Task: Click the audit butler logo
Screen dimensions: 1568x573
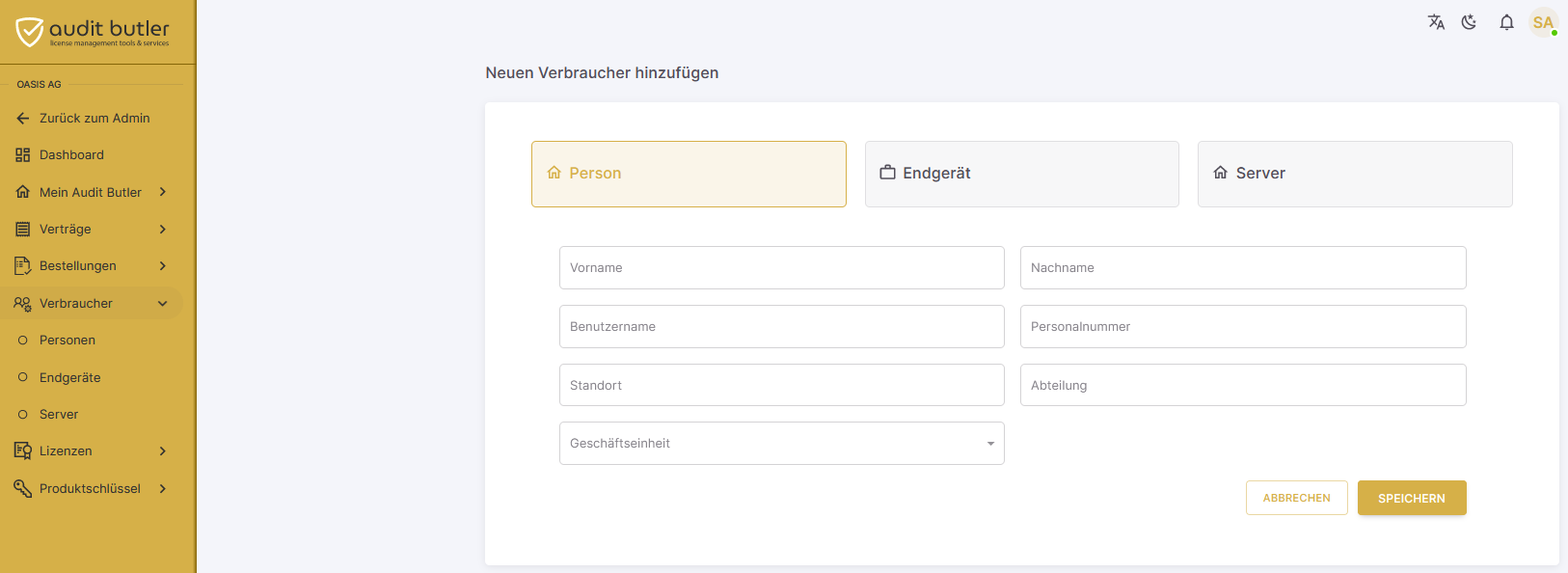Action: [x=93, y=32]
